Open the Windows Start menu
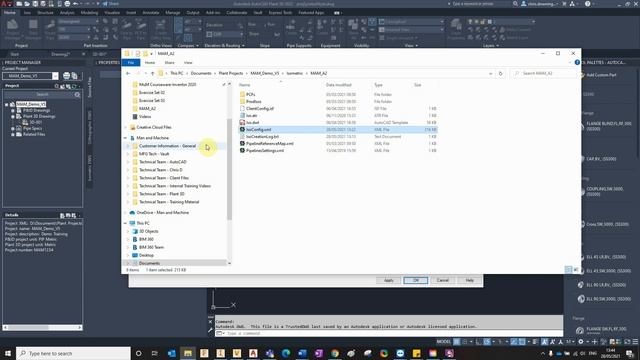This screenshot has width=640, height=360. point(7,353)
